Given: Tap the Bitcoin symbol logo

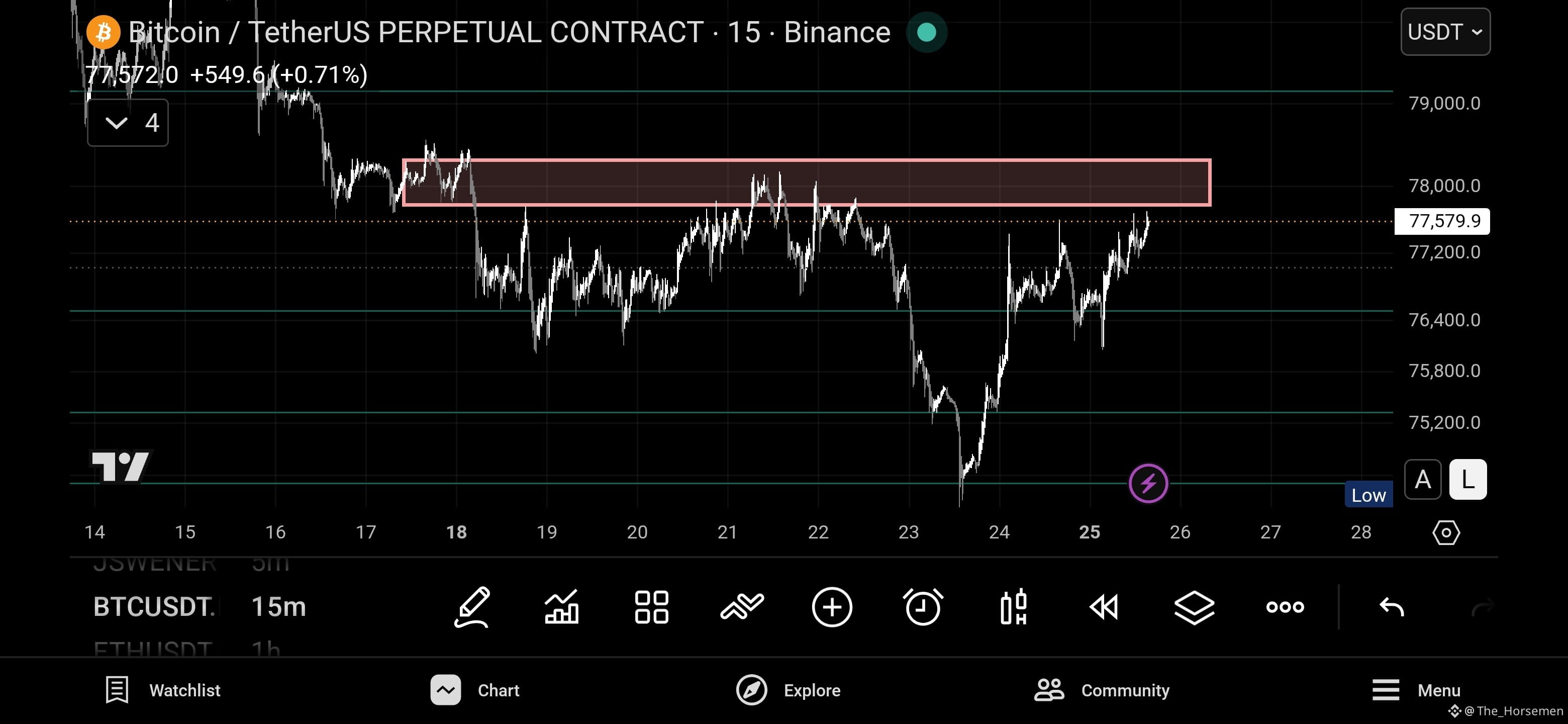Looking at the screenshot, I should pyautogui.click(x=103, y=32).
